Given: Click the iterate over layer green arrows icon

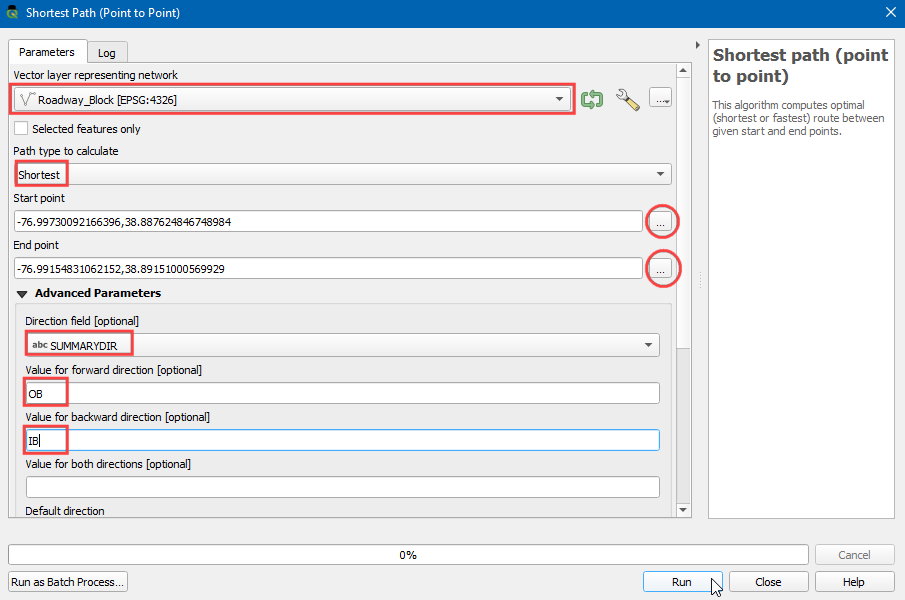Looking at the screenshot, I should click(x=592, y=99).
